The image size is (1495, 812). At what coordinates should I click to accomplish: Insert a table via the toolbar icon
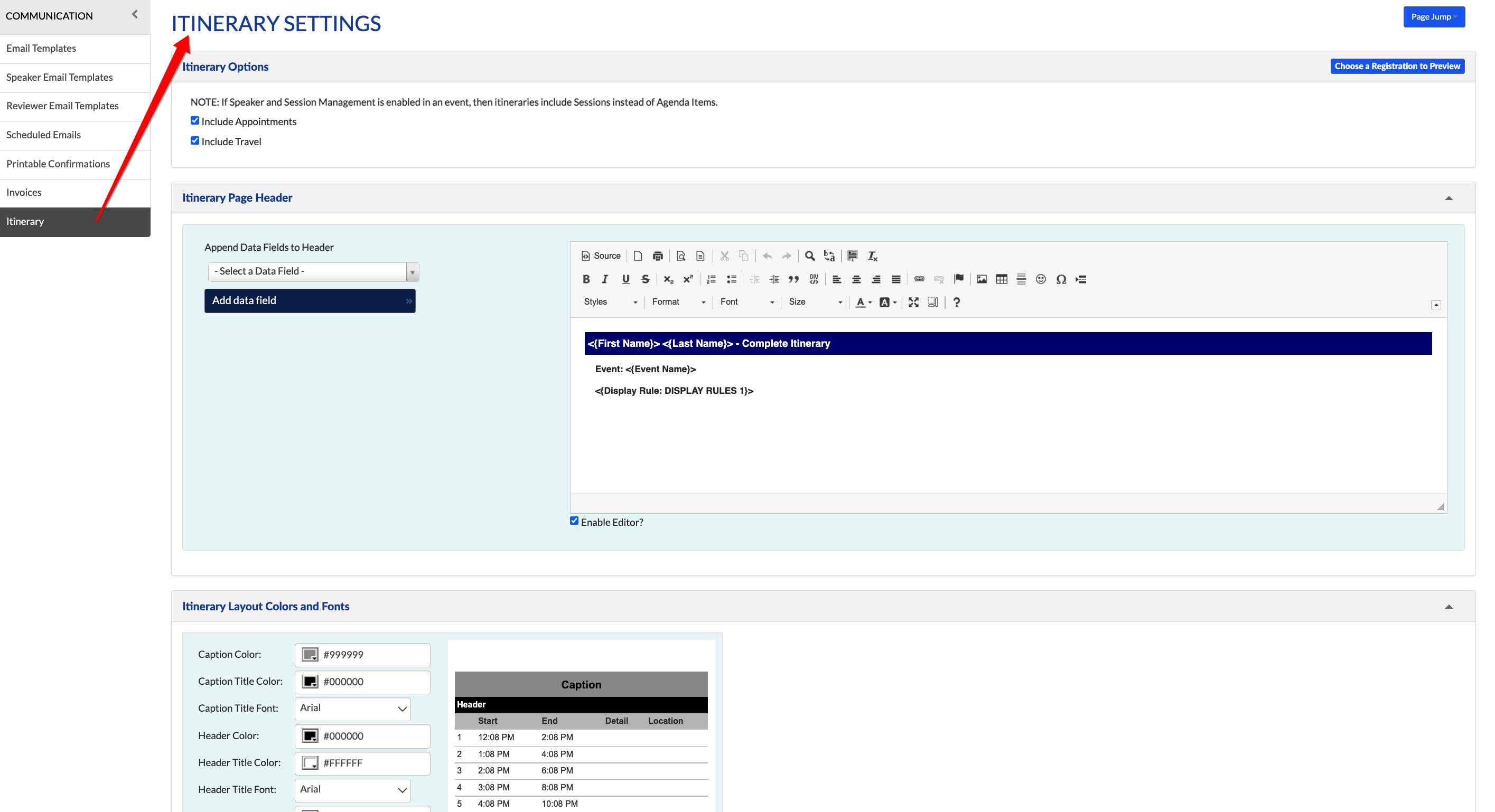(x=1001, y=279)
